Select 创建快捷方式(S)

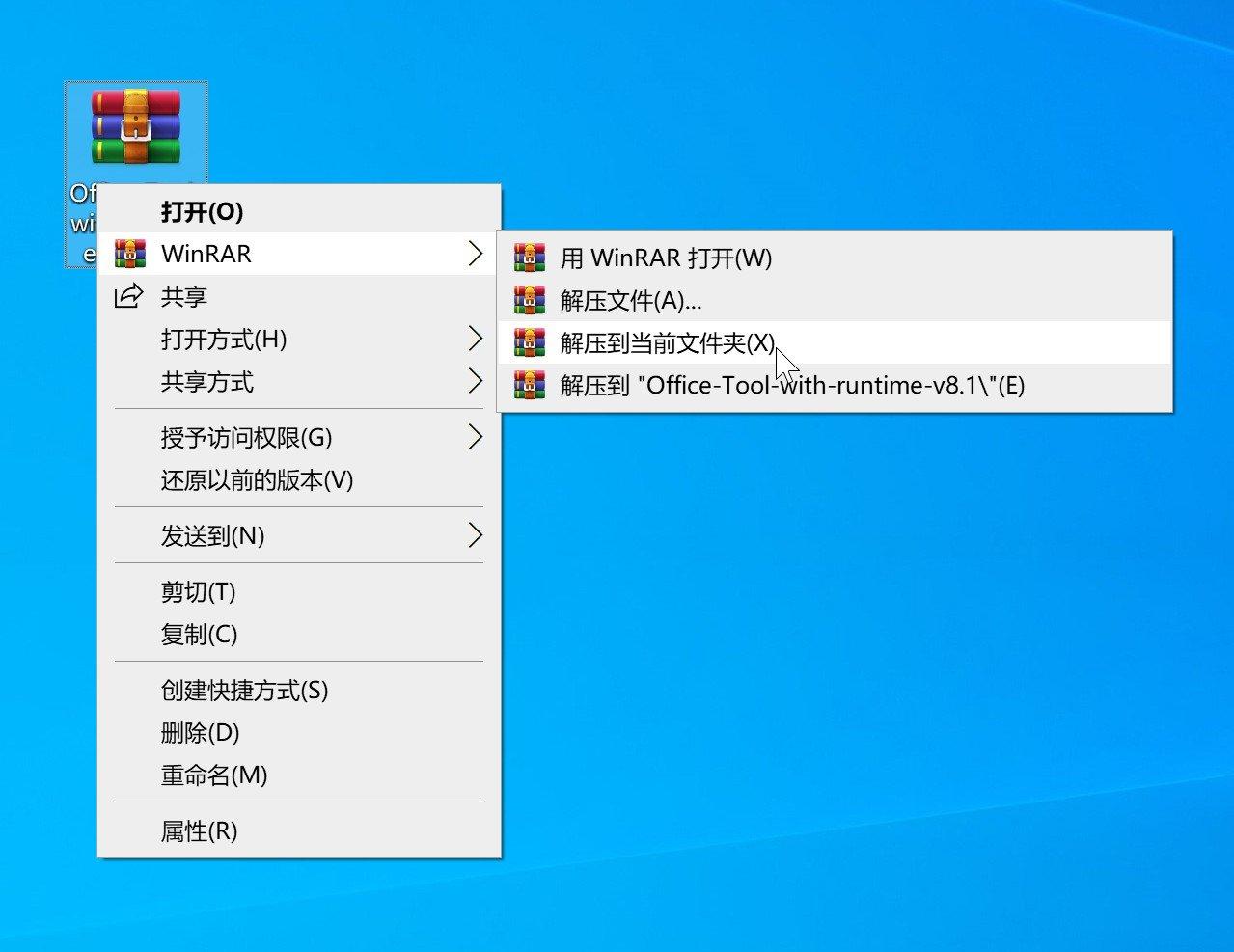(x=299, y=690)
